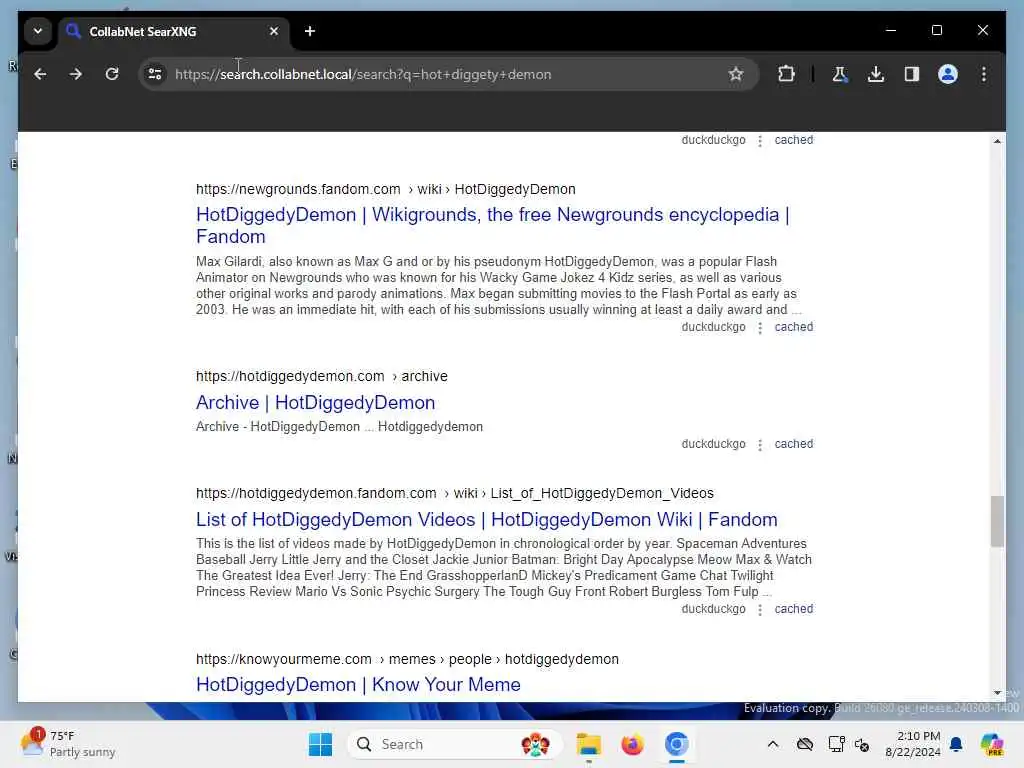Open List of HotDiggedyDemon Videos result

(x=487, y=520)
